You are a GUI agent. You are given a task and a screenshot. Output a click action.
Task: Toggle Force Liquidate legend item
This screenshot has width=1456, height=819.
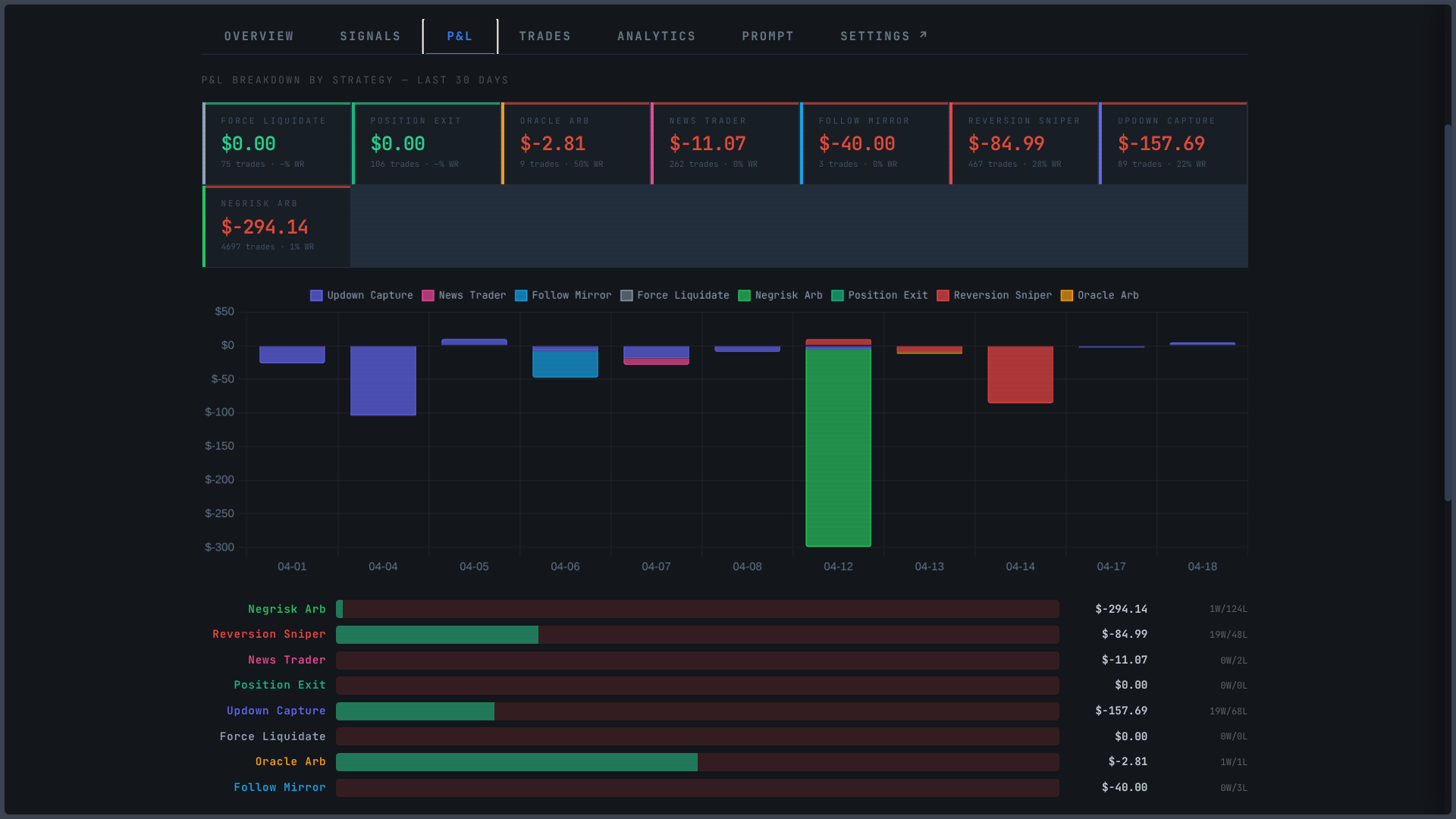[674, 296]
